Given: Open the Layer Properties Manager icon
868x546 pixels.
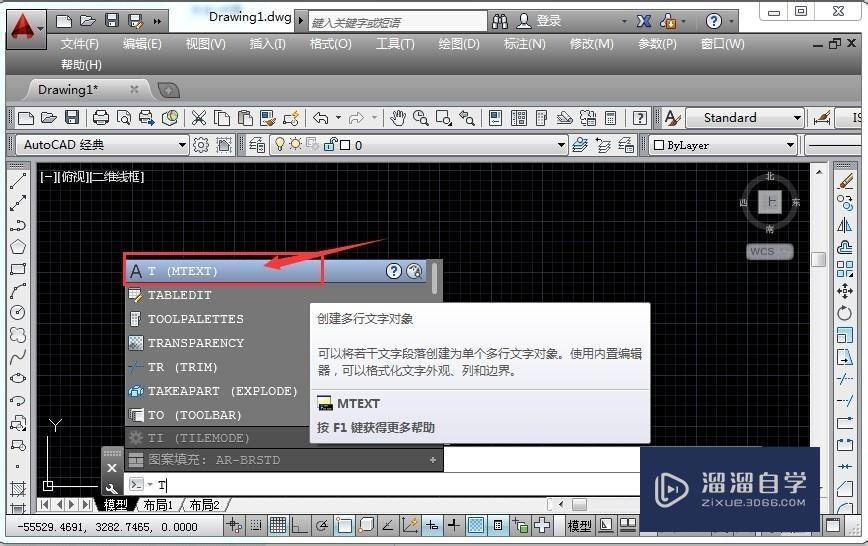Looking at the screenshot, I should click(257, 145).
